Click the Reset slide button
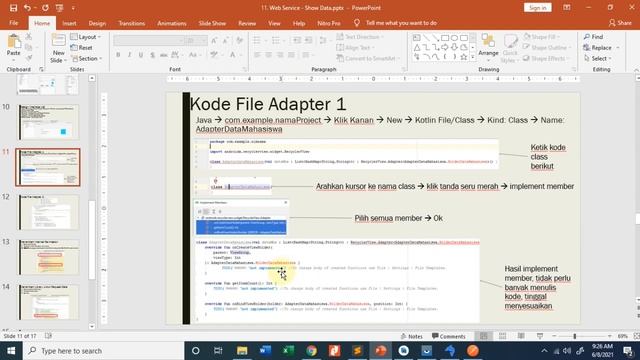Screen dimensions: 640x360 coord(81,47)
